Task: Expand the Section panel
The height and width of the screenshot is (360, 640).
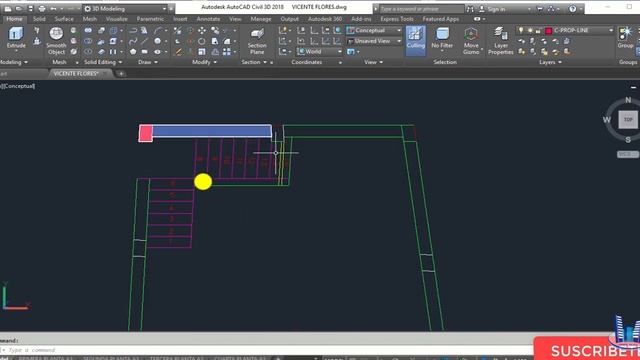Action: (254, 62)
